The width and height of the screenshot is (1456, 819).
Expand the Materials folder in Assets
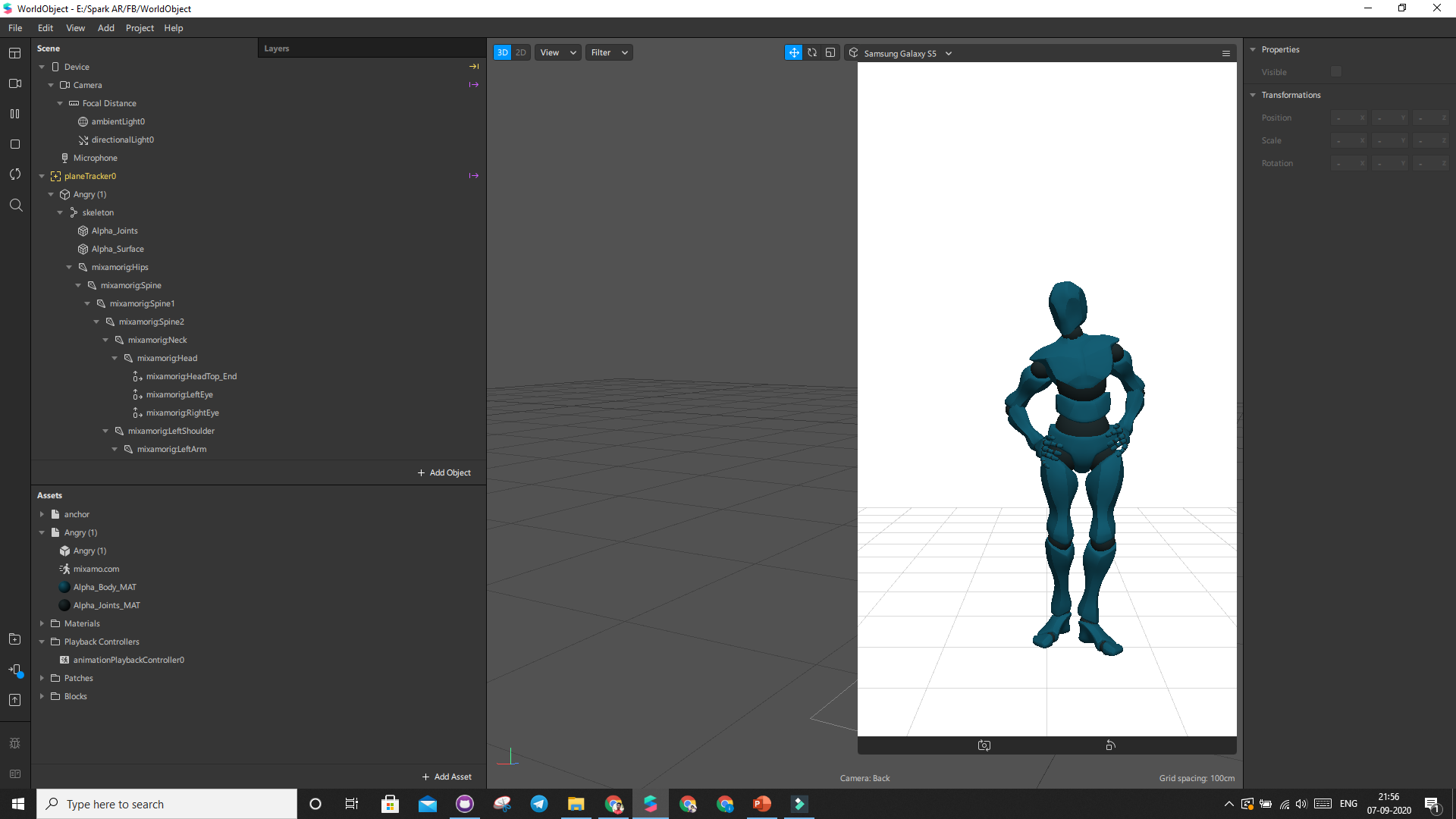(42, 623)
